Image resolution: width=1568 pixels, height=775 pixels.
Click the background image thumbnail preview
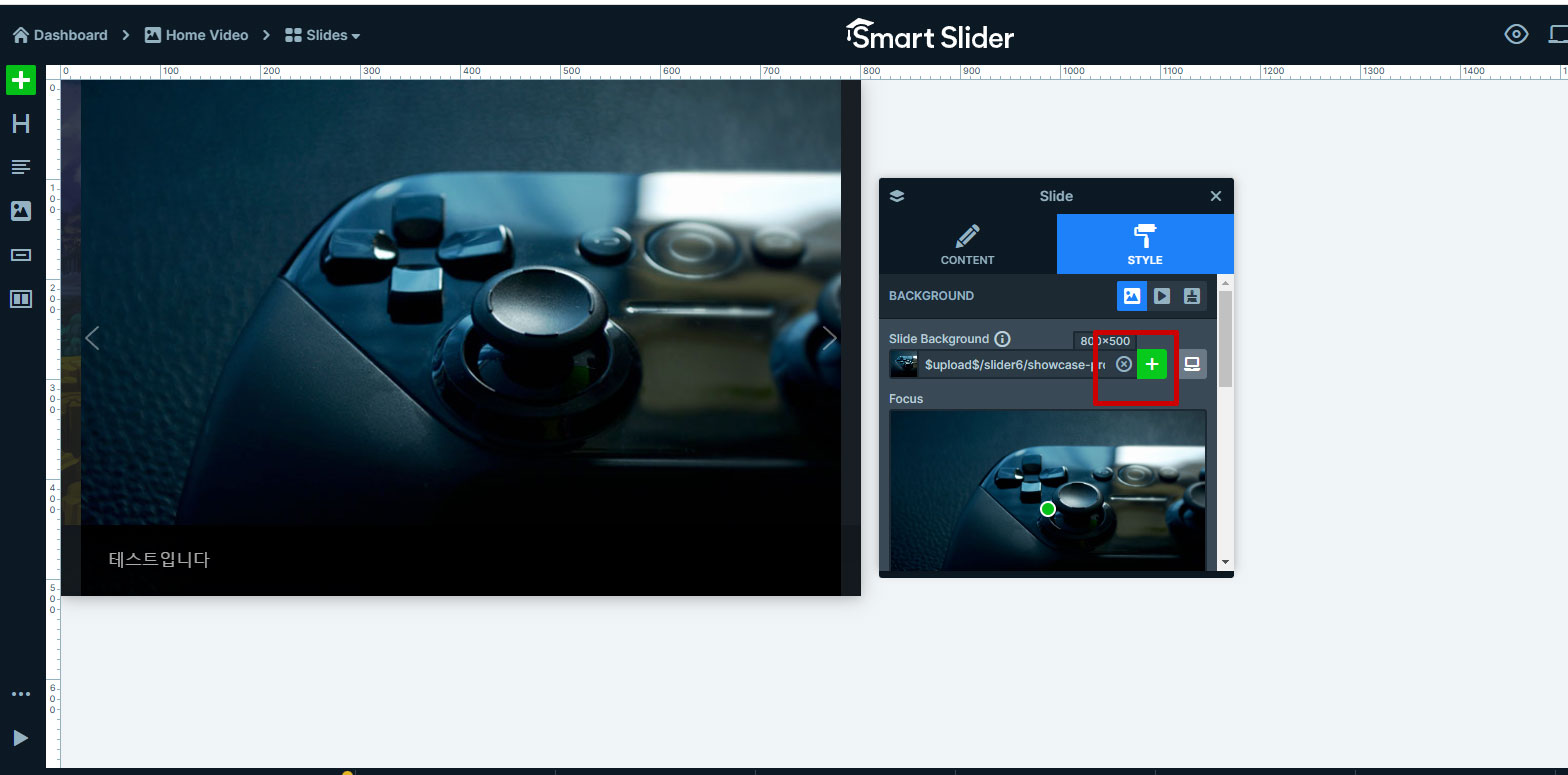tap(904, 364)
